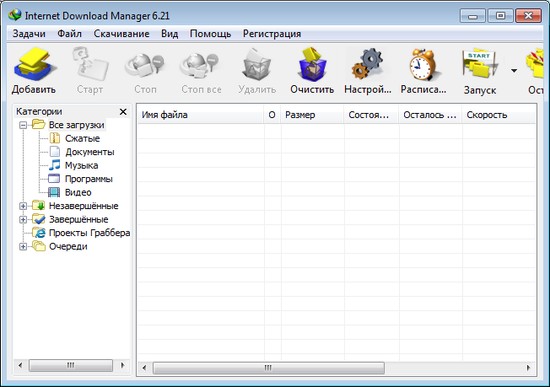Screen dimensions: 550x387
Task: Select Проекты Граббера in the tree
Action: [x=89, y=233]
